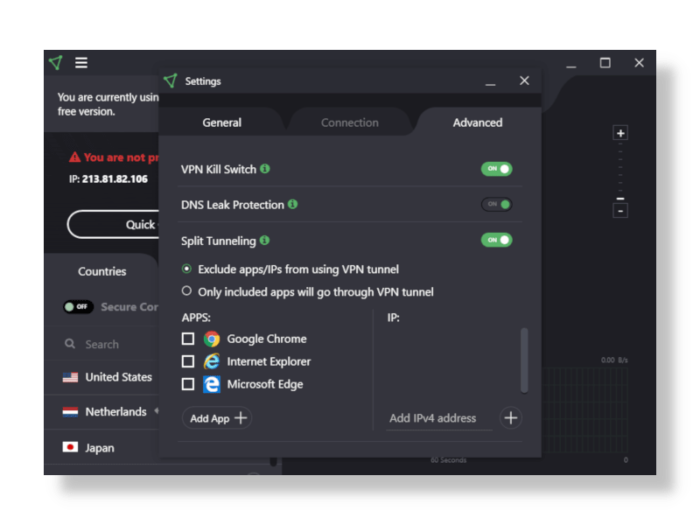Check the Google Chrome checkbox
The width and height of the screenshot is (700, 525).
188,339
